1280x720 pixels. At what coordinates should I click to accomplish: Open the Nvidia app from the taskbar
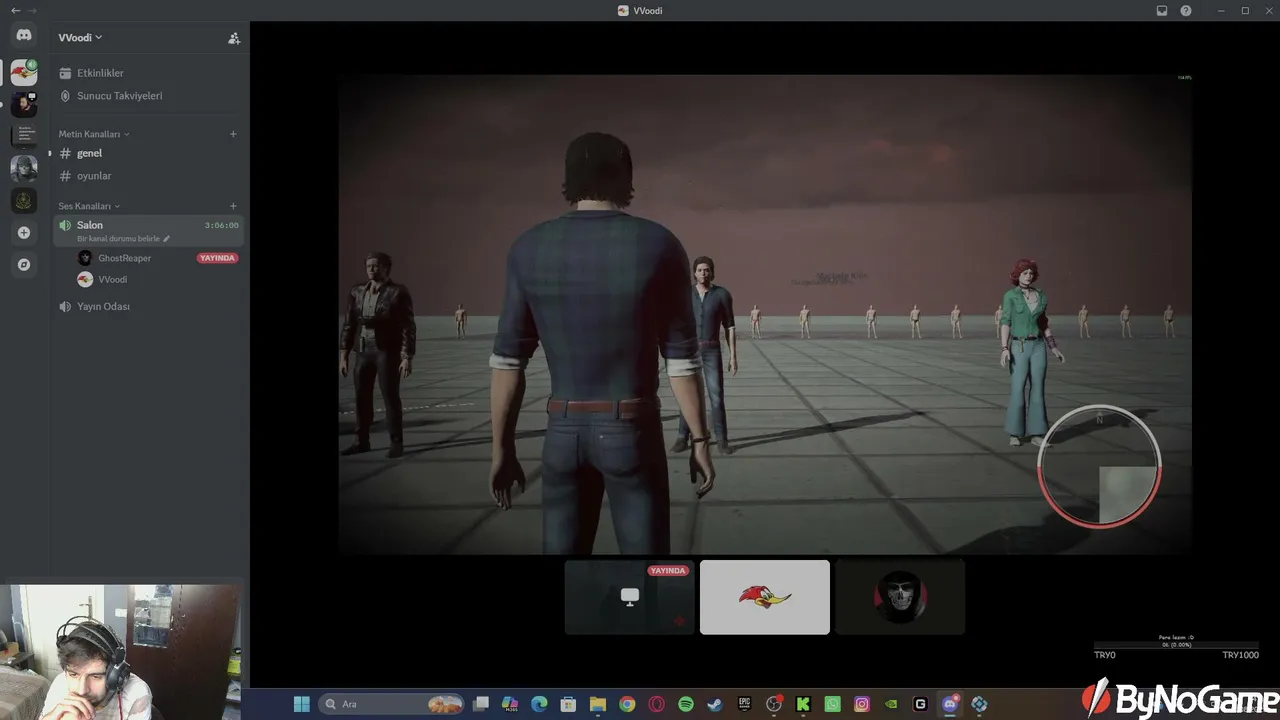891,704
